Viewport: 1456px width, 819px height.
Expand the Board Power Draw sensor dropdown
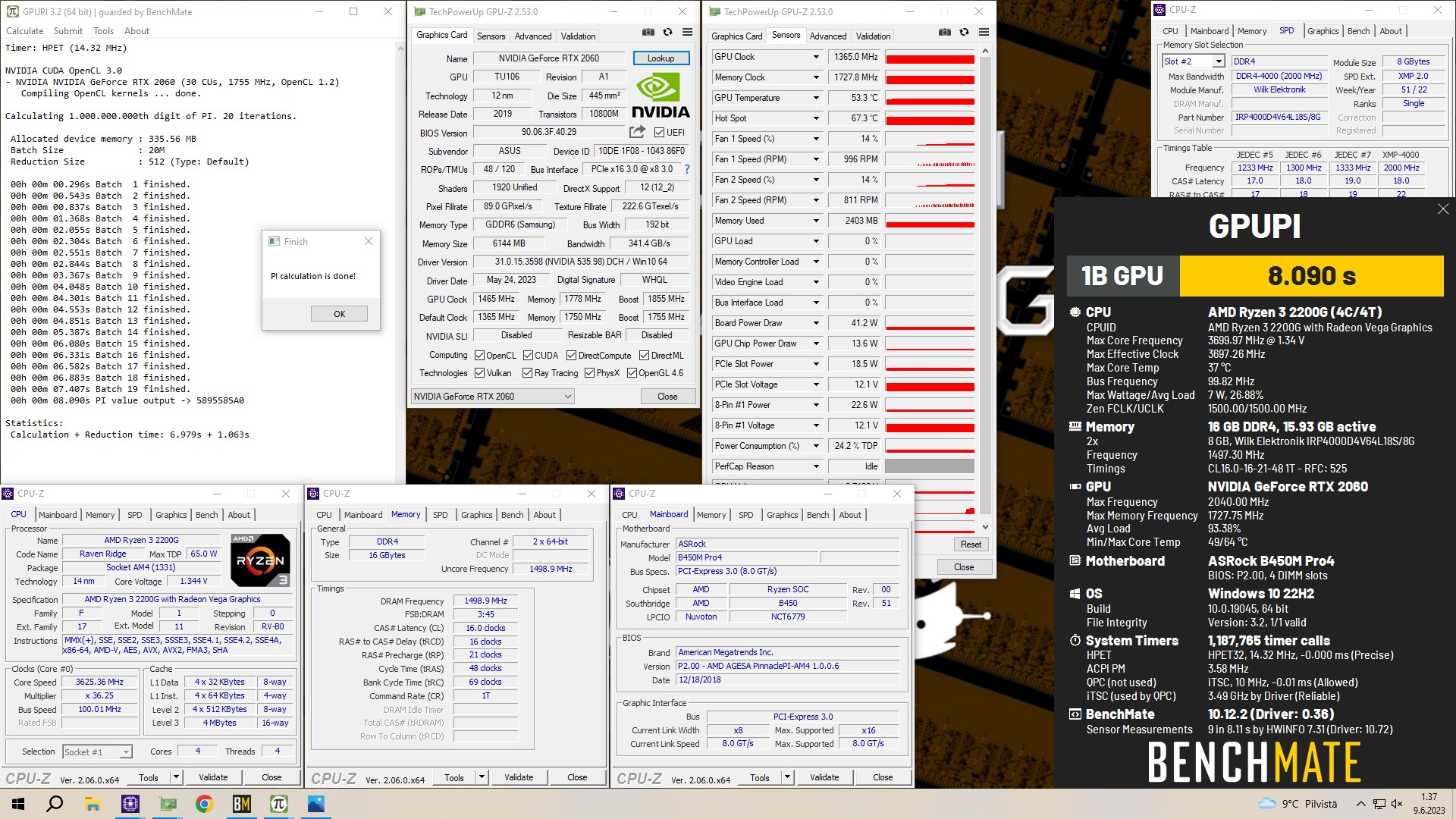[x=816, y=323]
